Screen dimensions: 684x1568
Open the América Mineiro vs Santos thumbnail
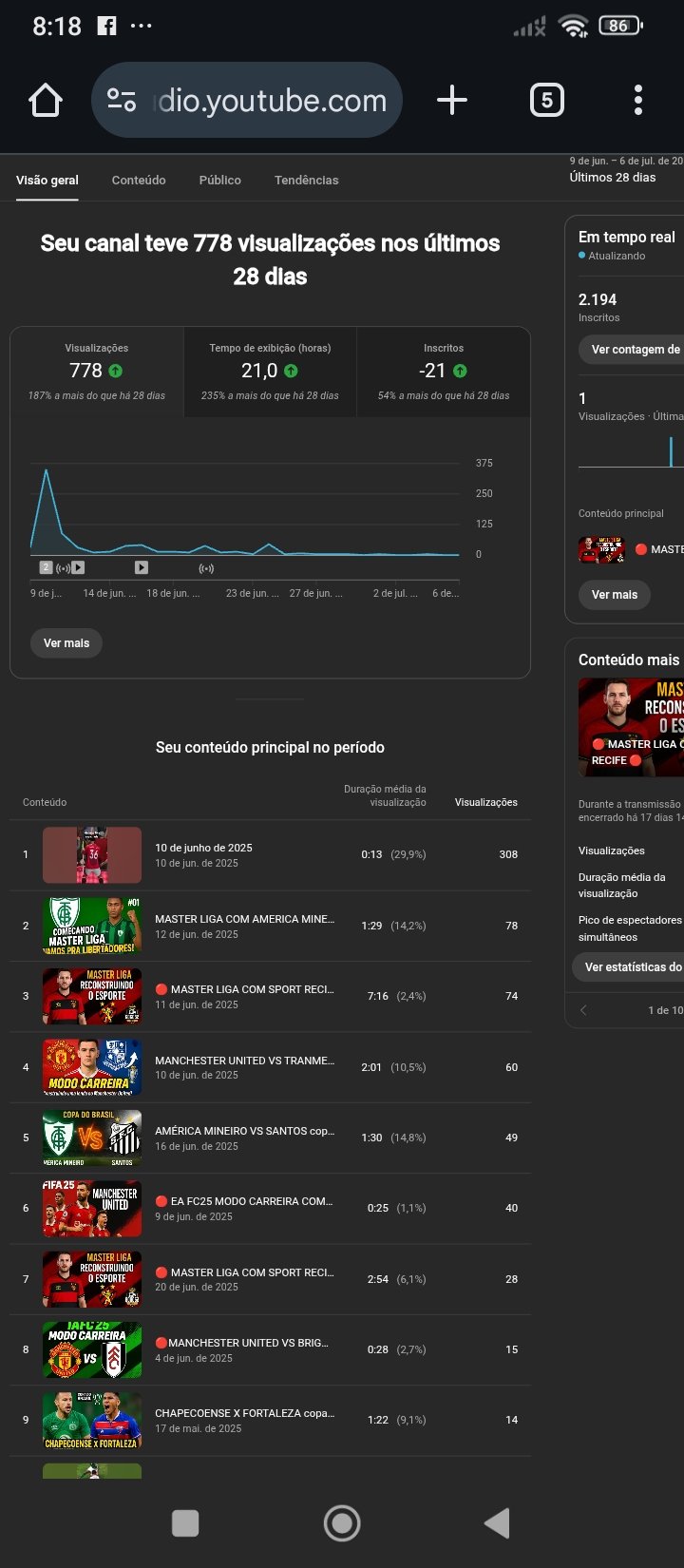[x=92, y=1138]
